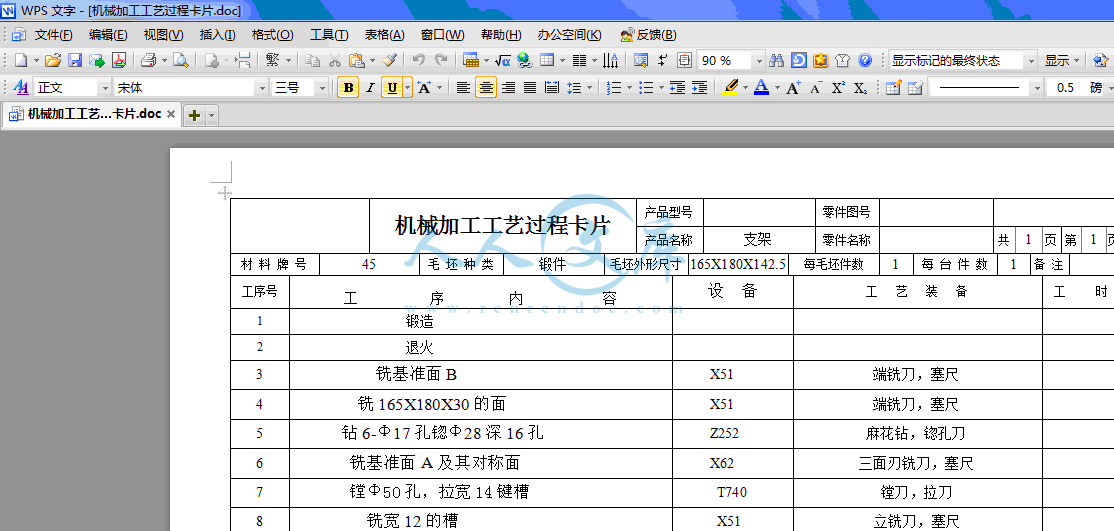Expand the line spacing dropdown arrow
This screenshot has height=531, width=1114.
pyautogui.click(x=589, y=87)
